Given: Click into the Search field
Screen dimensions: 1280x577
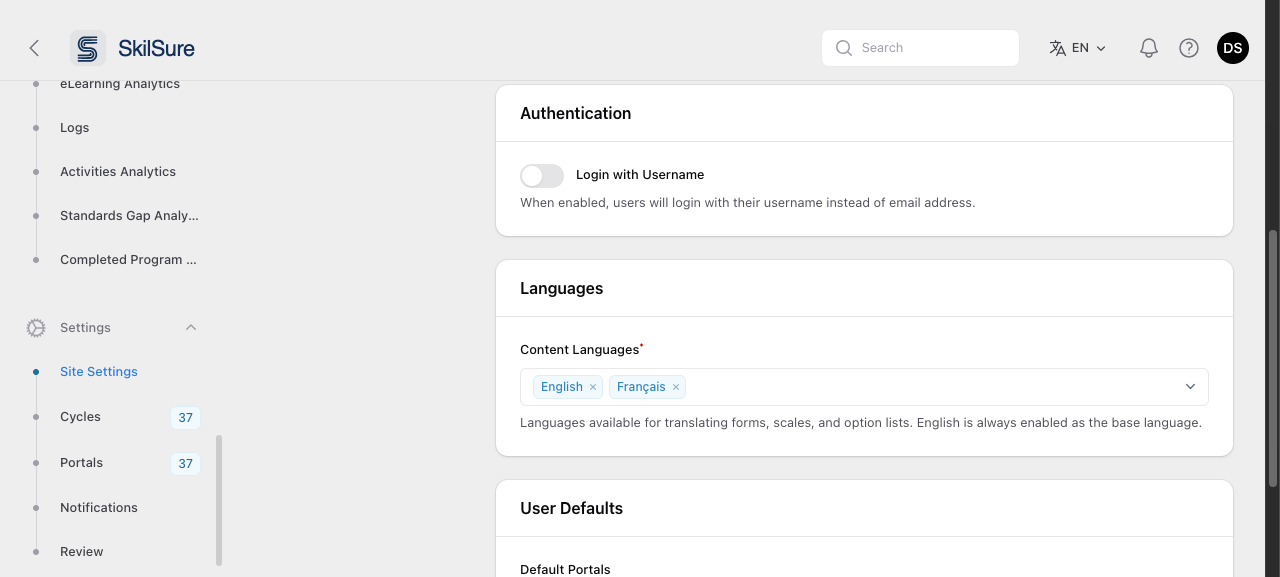Looking at the screenshot, I should [920, 48].
